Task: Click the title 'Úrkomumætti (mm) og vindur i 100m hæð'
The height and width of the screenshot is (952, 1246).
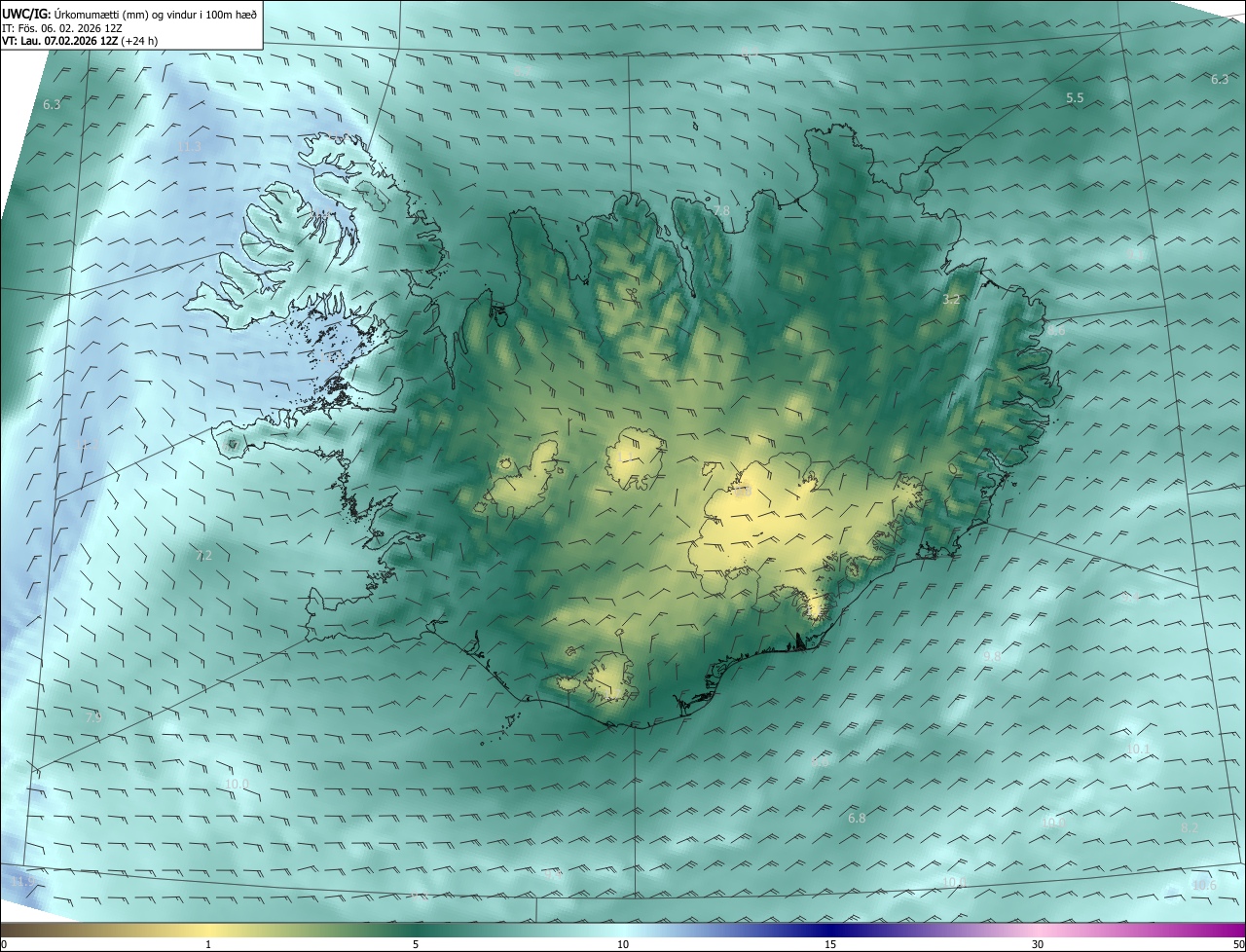Action: [154, 15]
